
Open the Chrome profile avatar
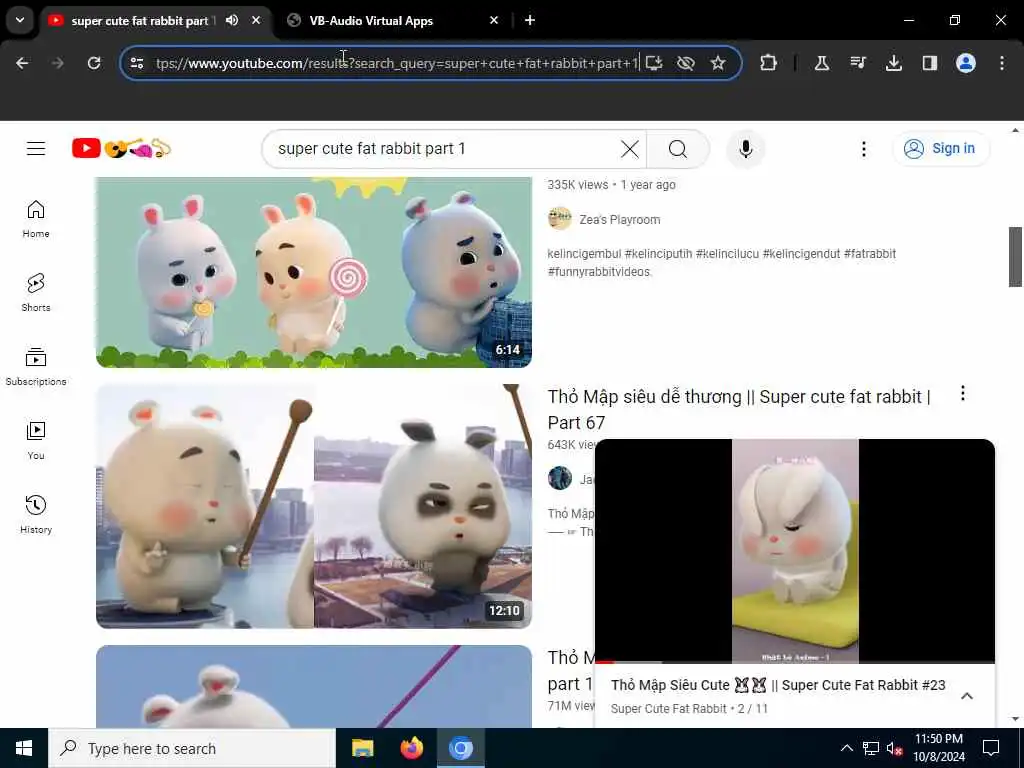(x=966, y=63)
